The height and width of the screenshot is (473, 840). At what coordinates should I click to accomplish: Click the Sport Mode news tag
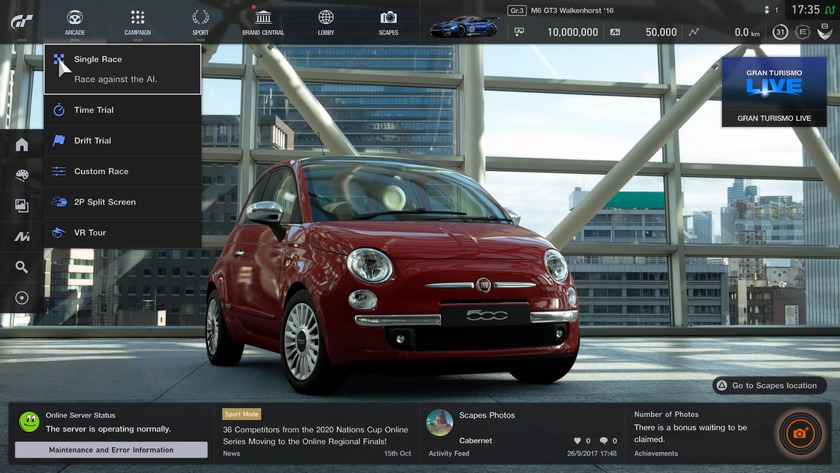[241, 414]
